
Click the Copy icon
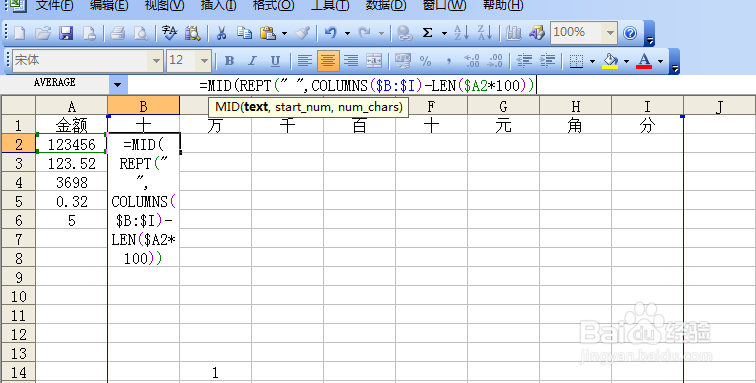[244, 33]
